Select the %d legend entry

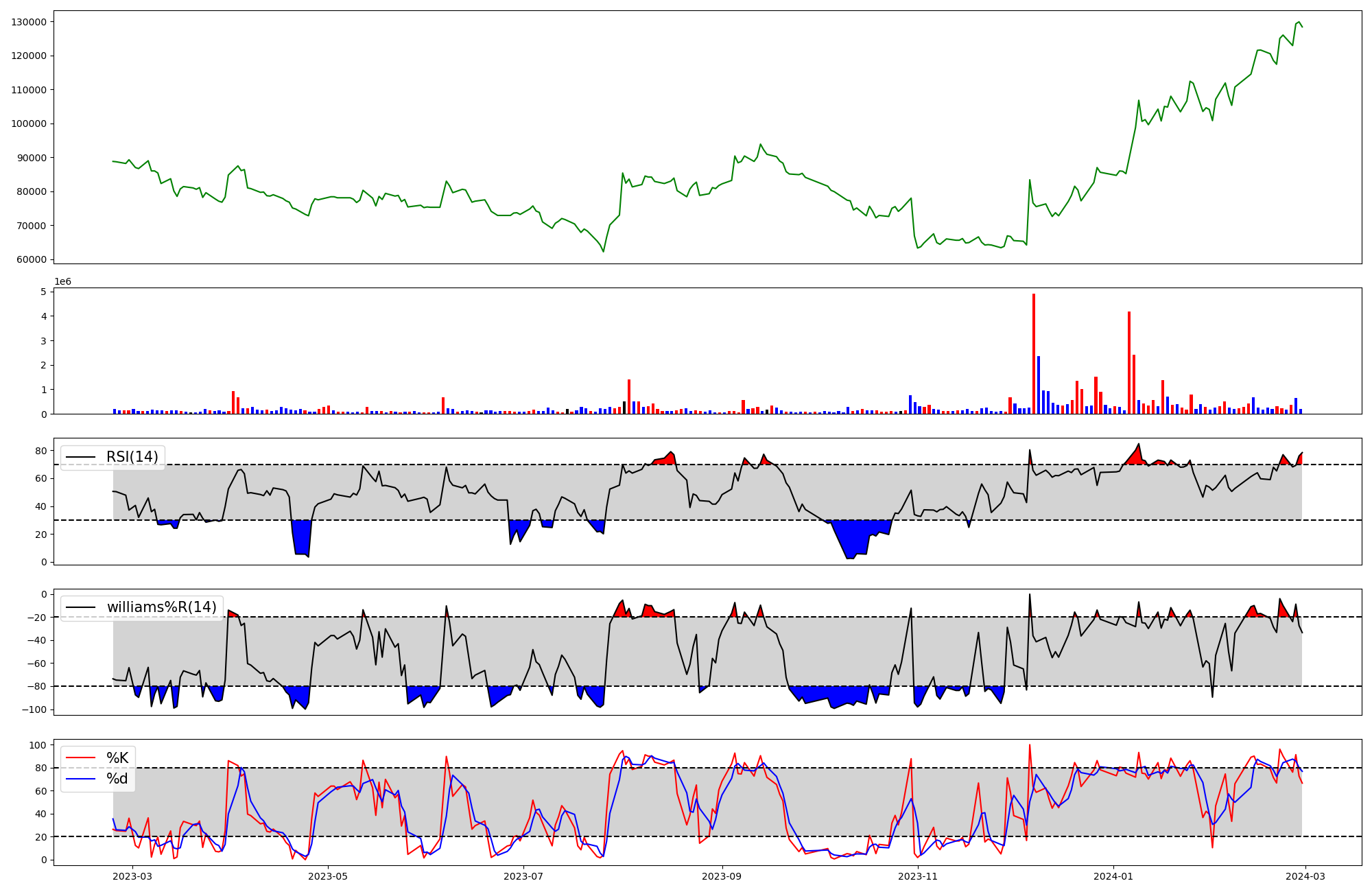pos(117,779)
